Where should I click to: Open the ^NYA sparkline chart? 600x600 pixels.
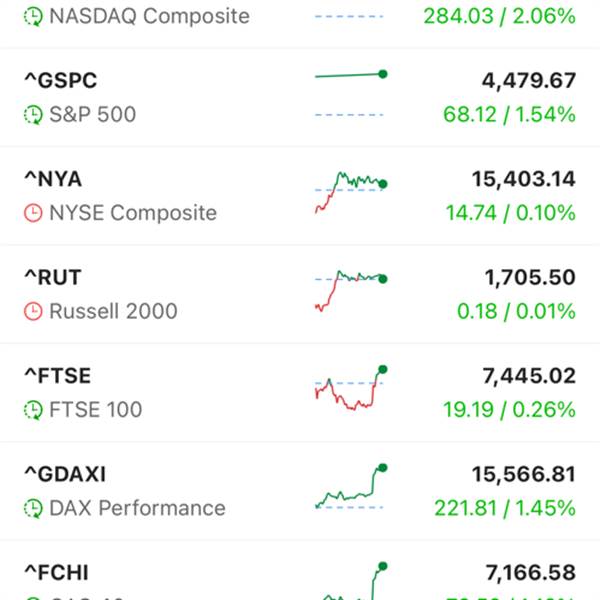click(x=350, y=191)
